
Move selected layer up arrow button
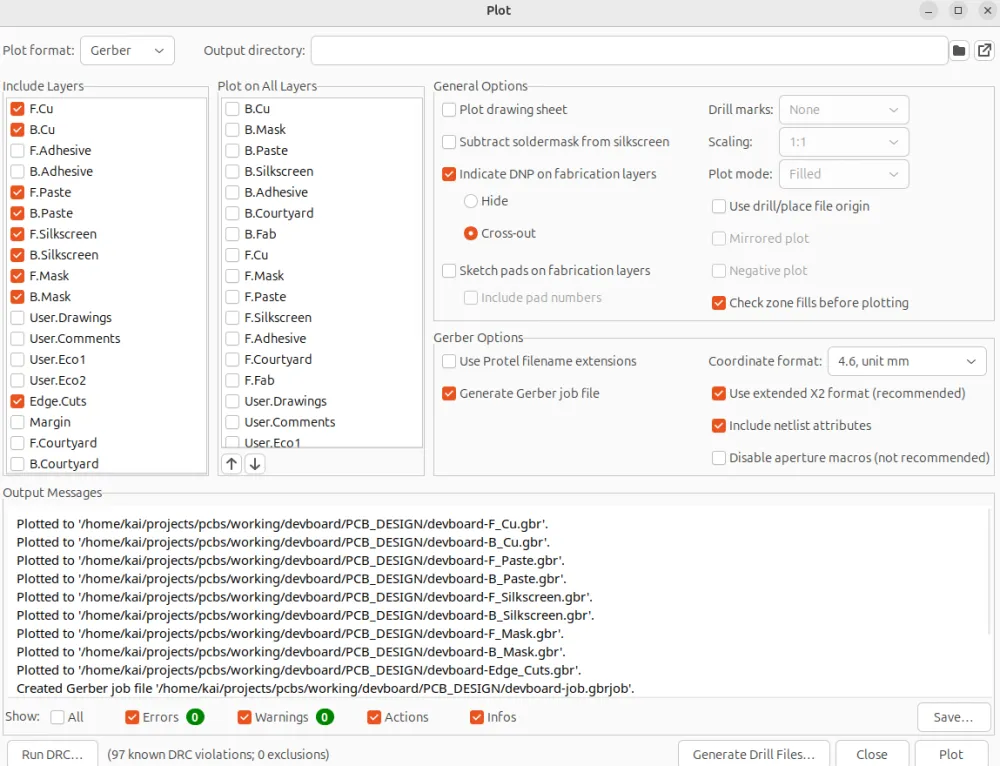pos(232,464)
